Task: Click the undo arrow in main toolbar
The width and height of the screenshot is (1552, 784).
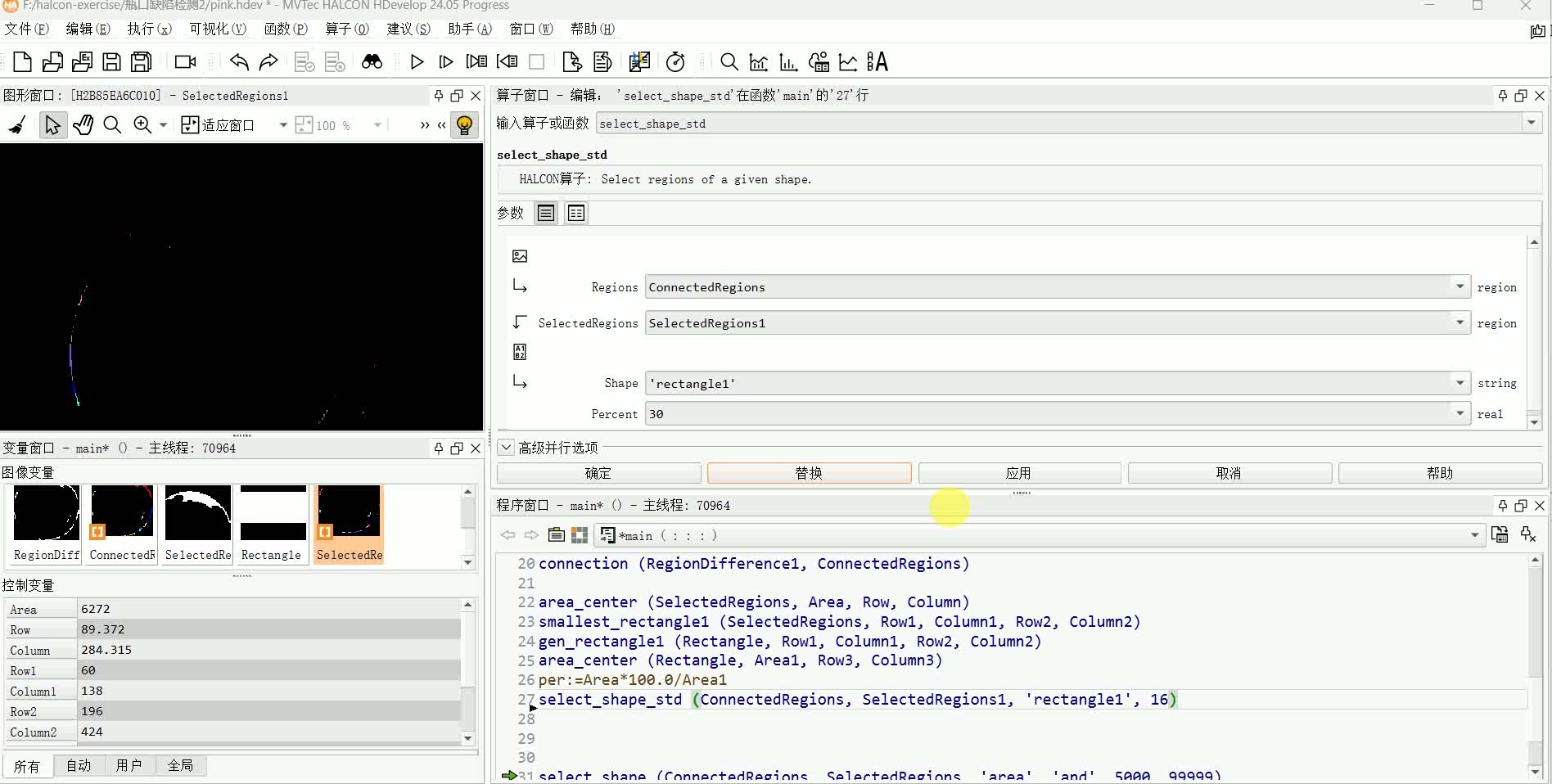Action: click(239, 62)
